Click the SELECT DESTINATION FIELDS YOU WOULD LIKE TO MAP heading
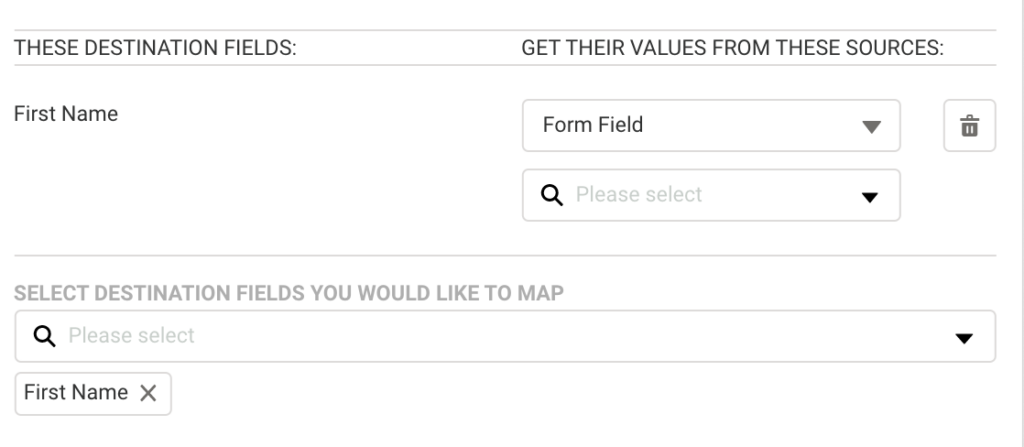The width and height of the screenshot is (1024, 447). tap(289, 293)
